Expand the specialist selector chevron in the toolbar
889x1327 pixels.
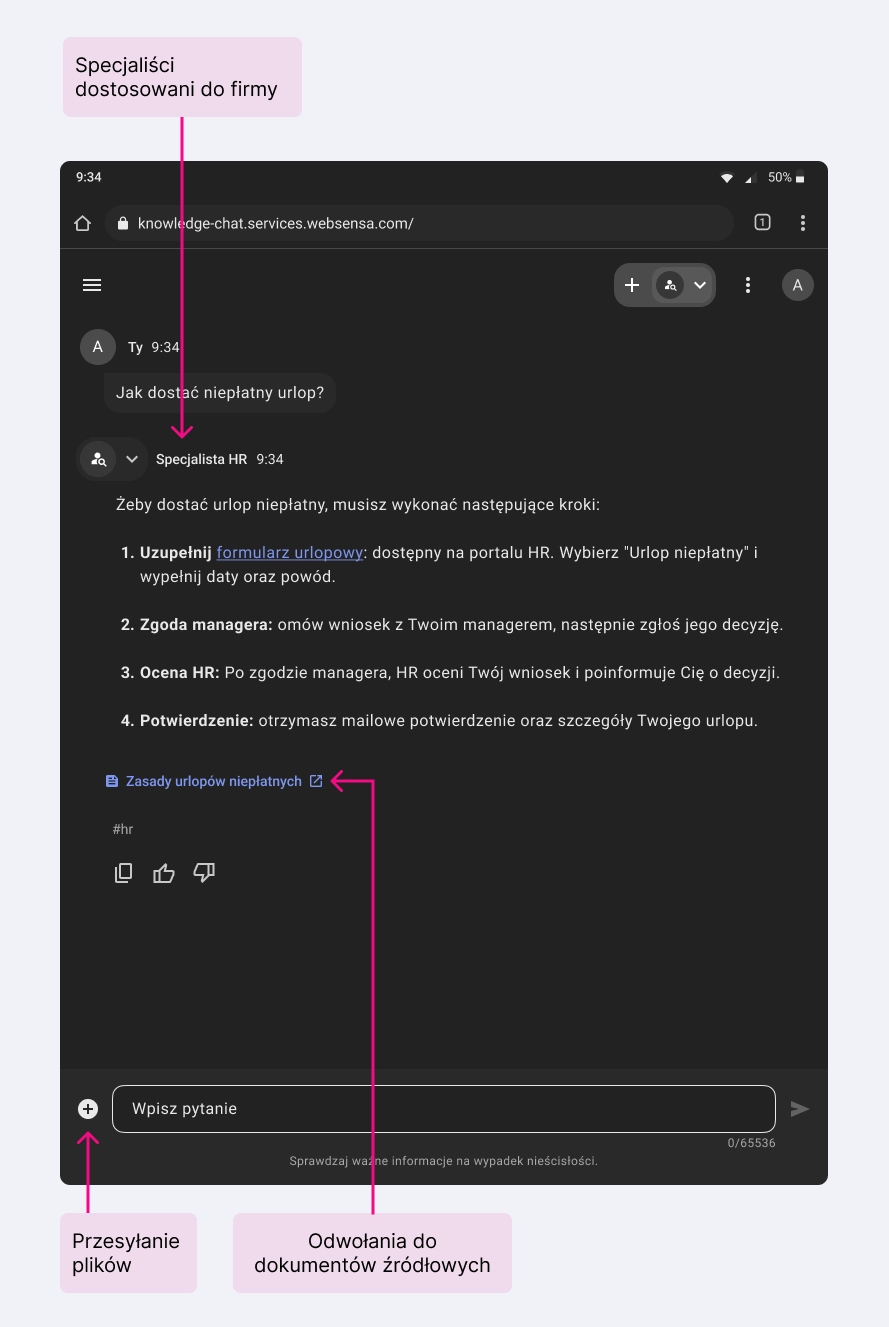click(x=700, y=285)
